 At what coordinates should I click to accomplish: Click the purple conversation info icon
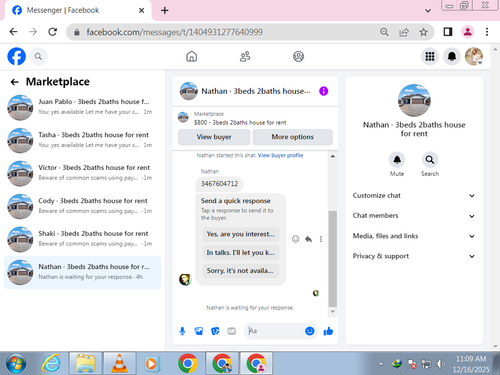[x=323, y=91]
